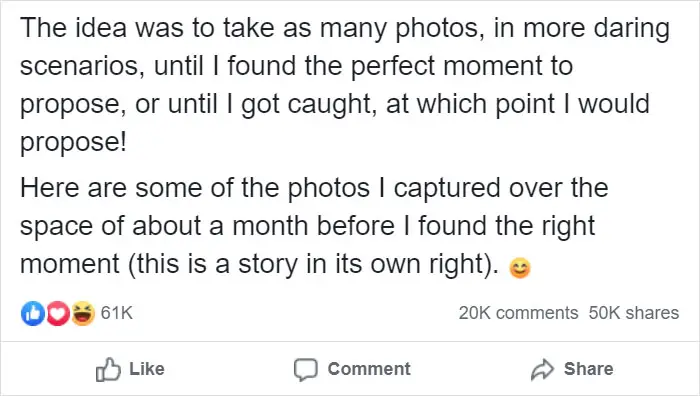Click the blue thumbs-up reaction icon

(33, 313)
